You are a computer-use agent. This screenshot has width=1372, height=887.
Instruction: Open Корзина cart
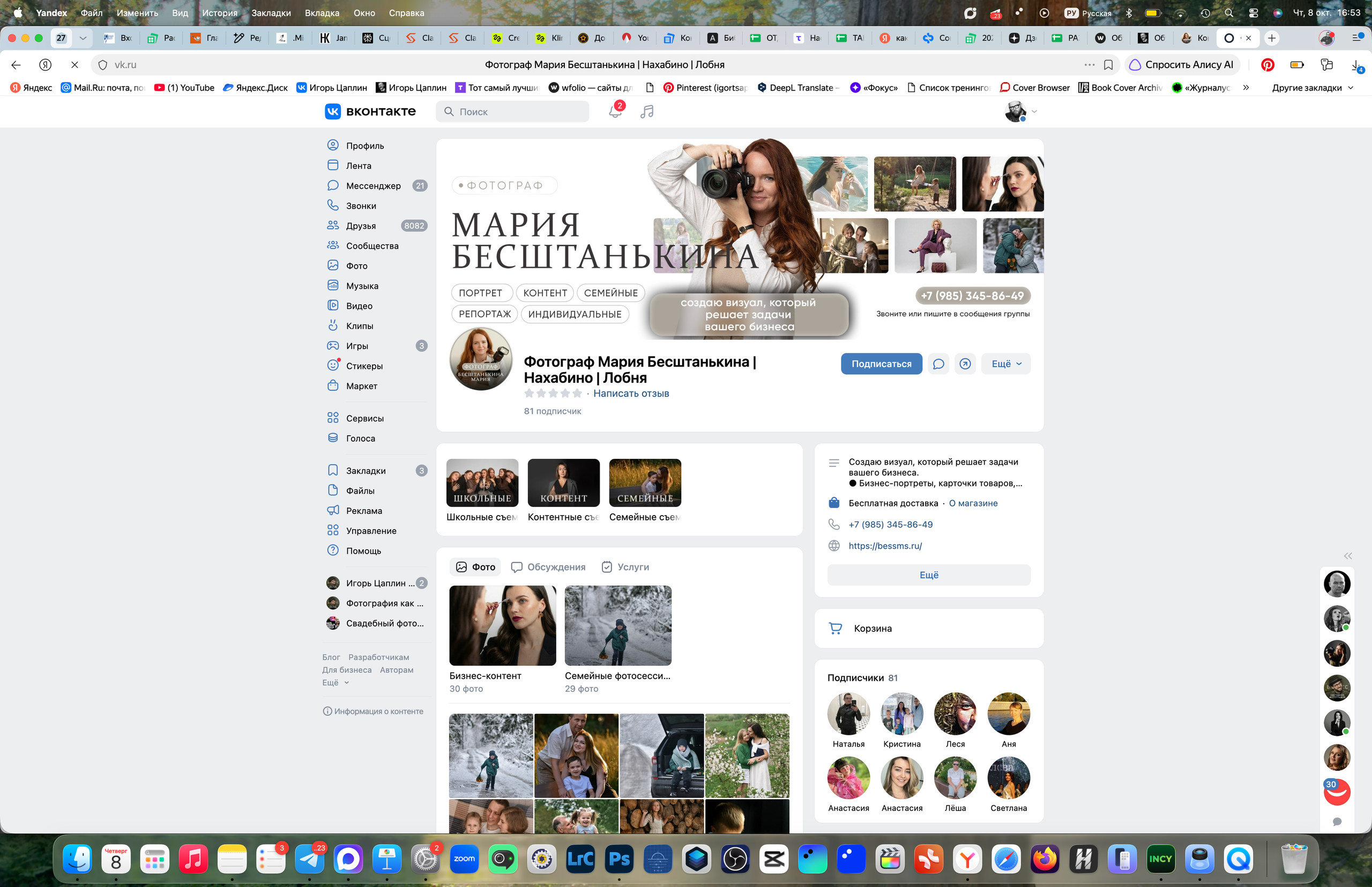928,628
